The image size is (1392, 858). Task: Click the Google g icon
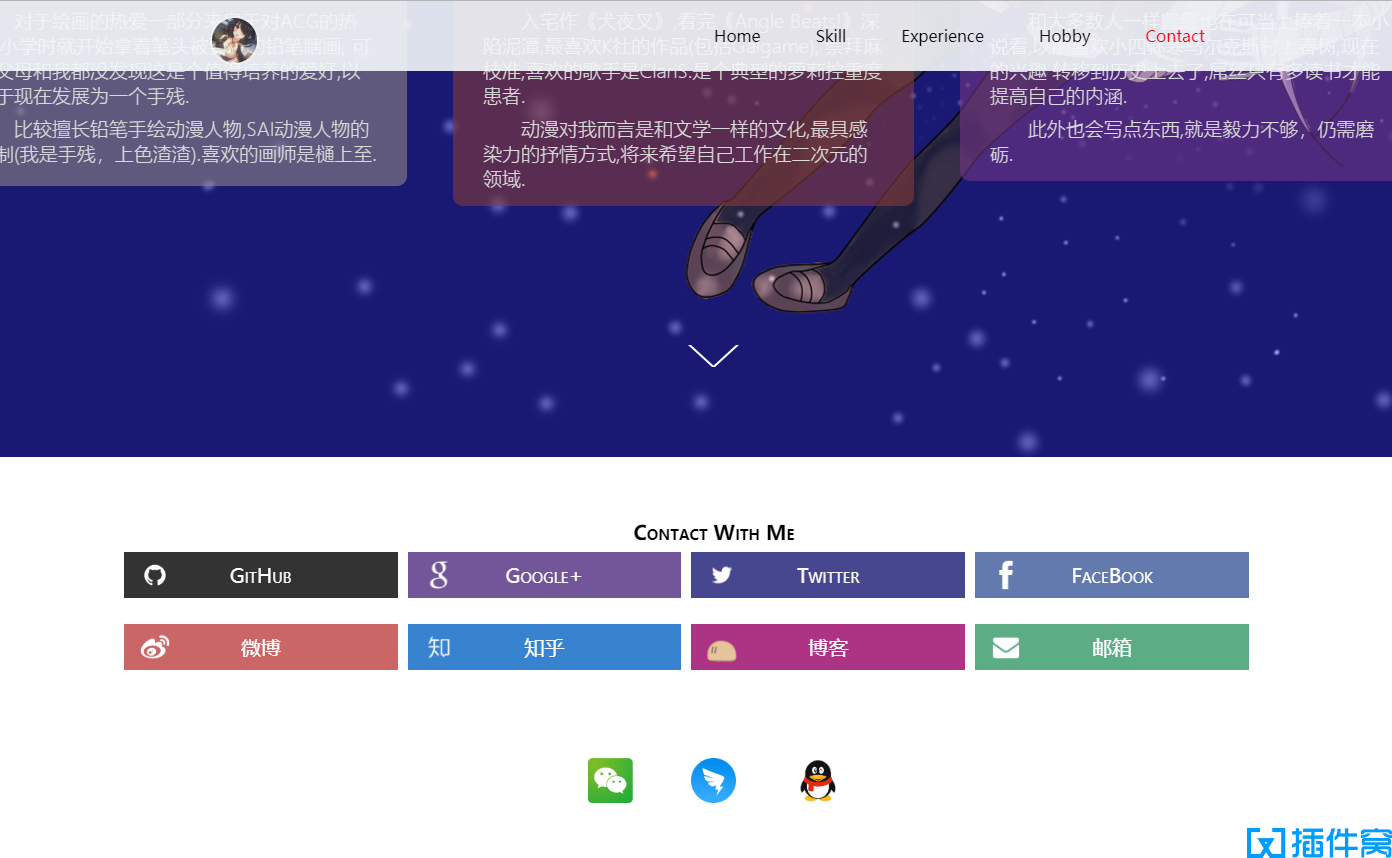[x=438, y=575]
